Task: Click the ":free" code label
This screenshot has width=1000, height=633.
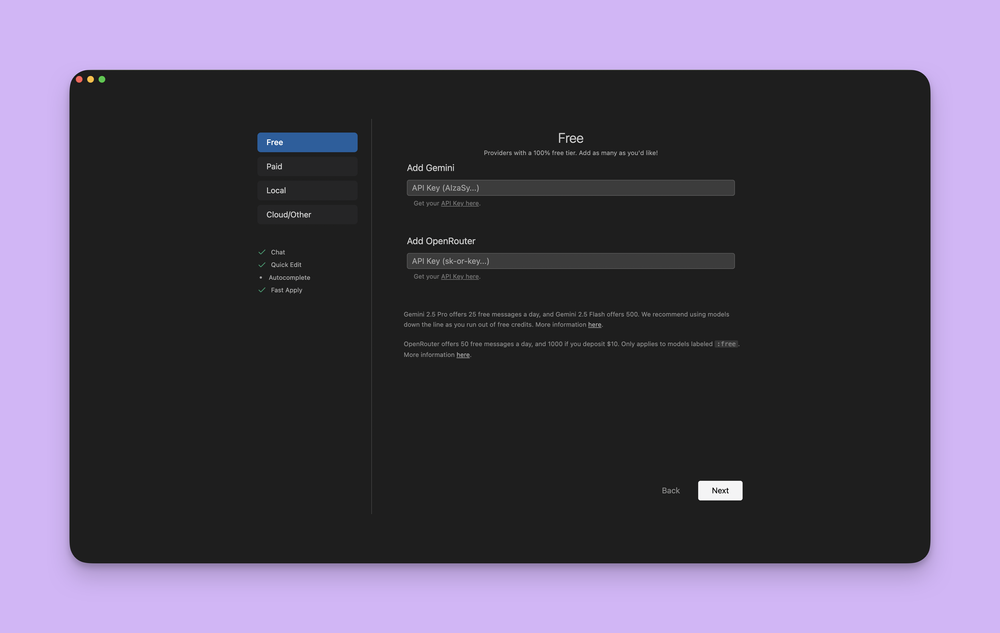Action: (726, 344)
